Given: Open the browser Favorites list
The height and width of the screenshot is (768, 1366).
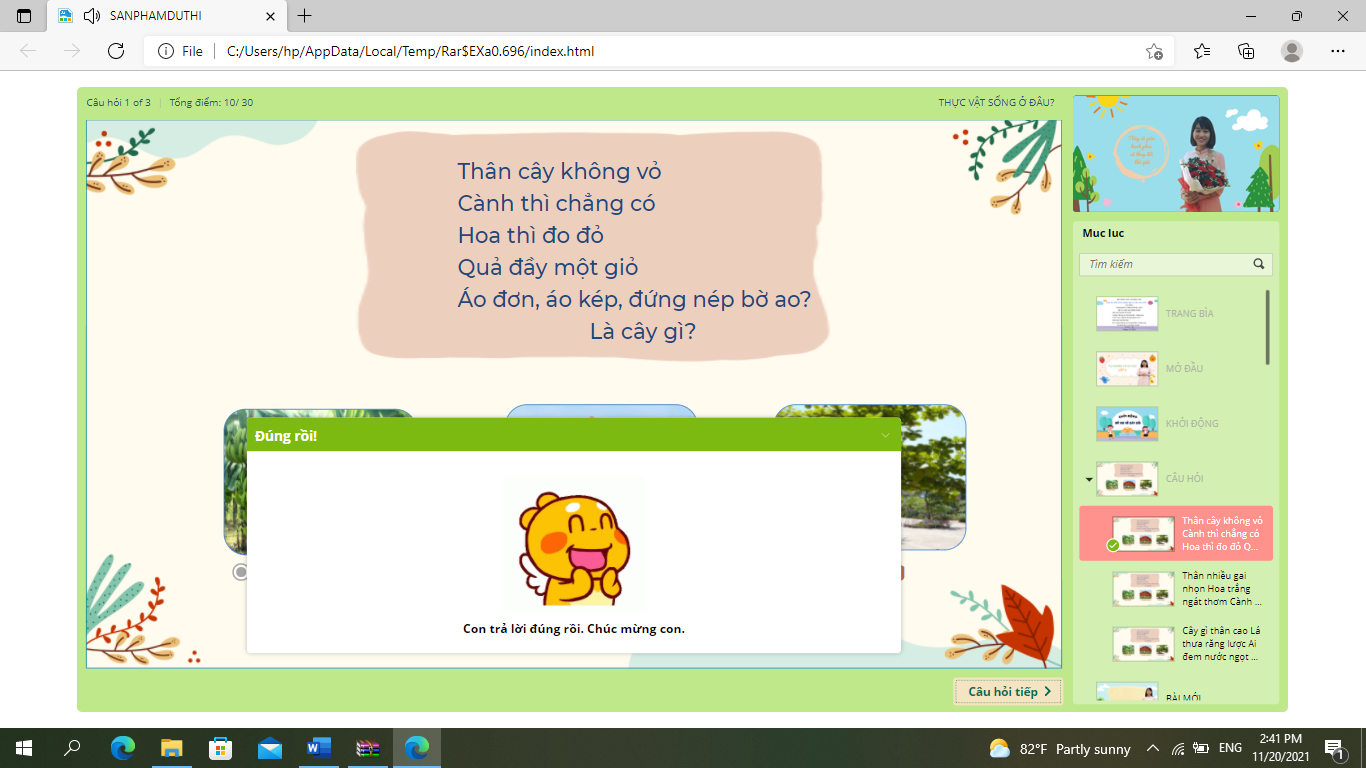Looking at the screenshot, I should click(x=1202, y=51).
